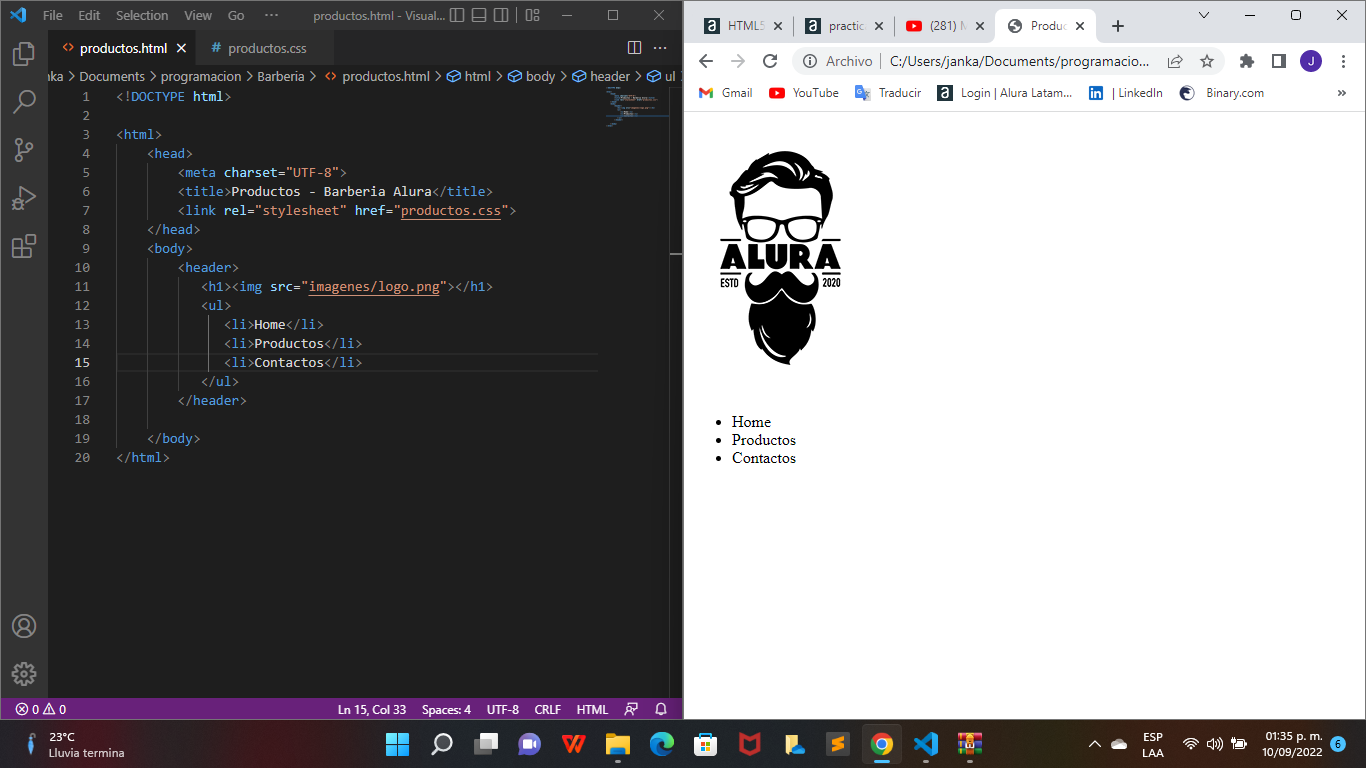Open the View menu
The height and width of the screenshot is (768, 1366).
pyautogui.click(x=198, y=15)
